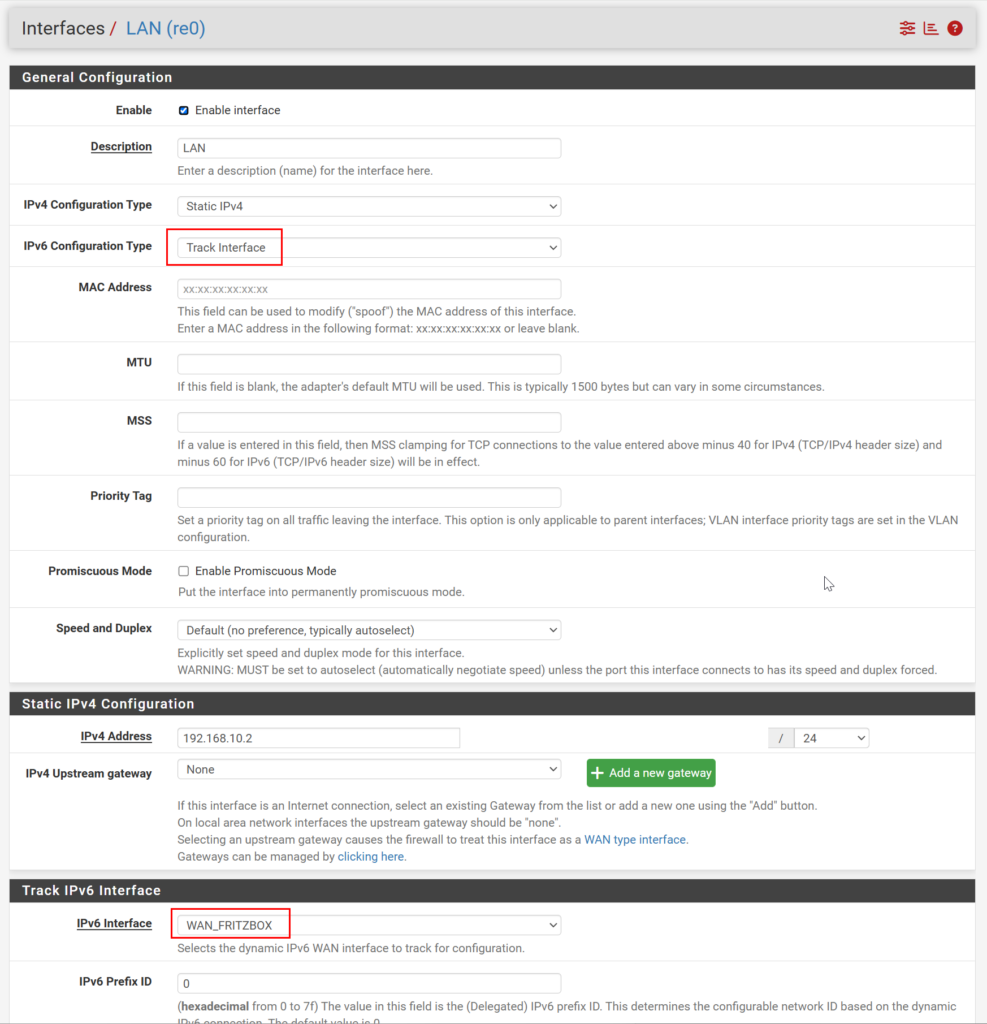Click the status graph icon in header
The height and width of the screenshot is (1024, 987).
[x=930, y=28]
